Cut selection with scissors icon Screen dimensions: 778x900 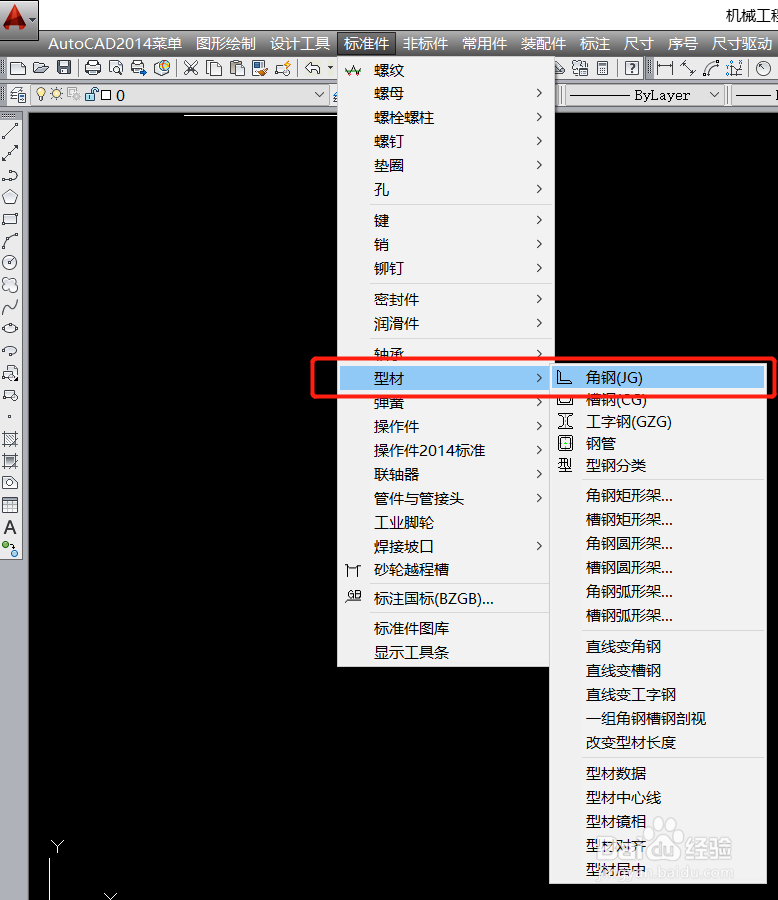[x=191, y=68]
